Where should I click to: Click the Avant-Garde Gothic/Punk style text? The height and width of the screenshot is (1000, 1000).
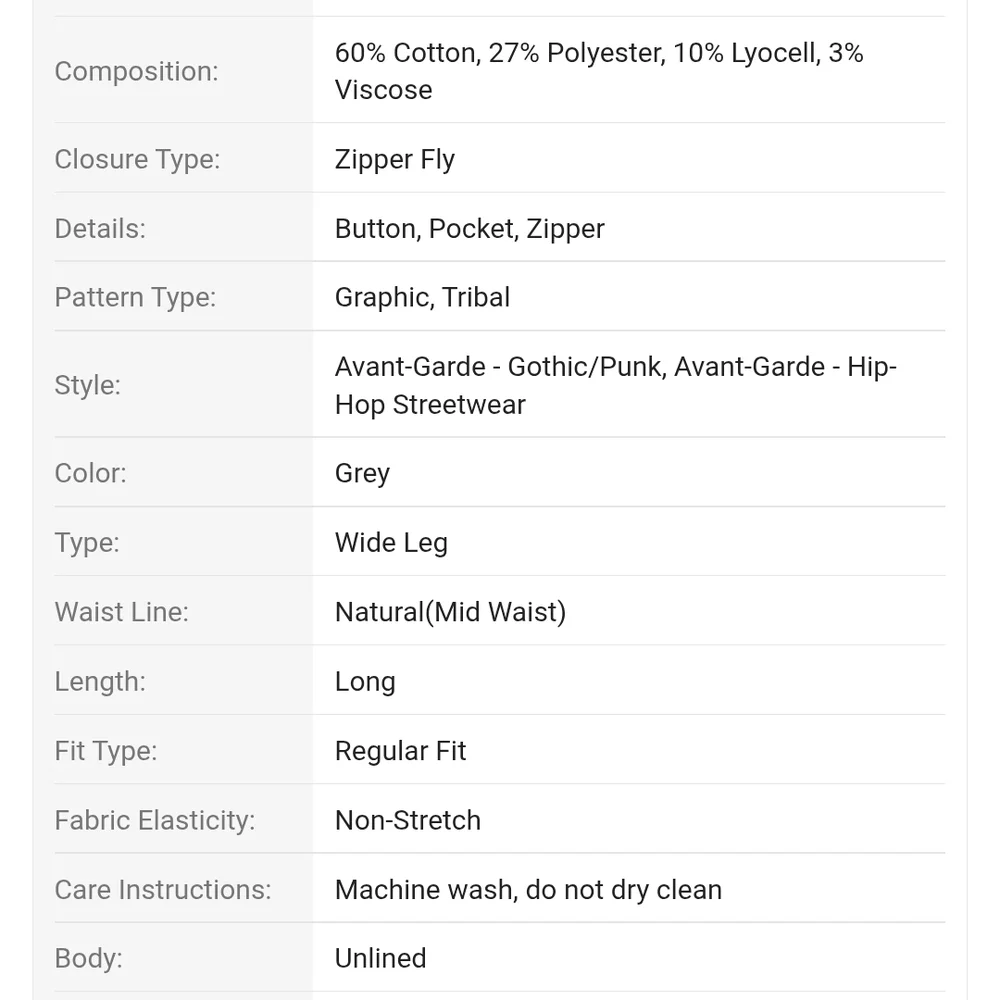[499, 367]
